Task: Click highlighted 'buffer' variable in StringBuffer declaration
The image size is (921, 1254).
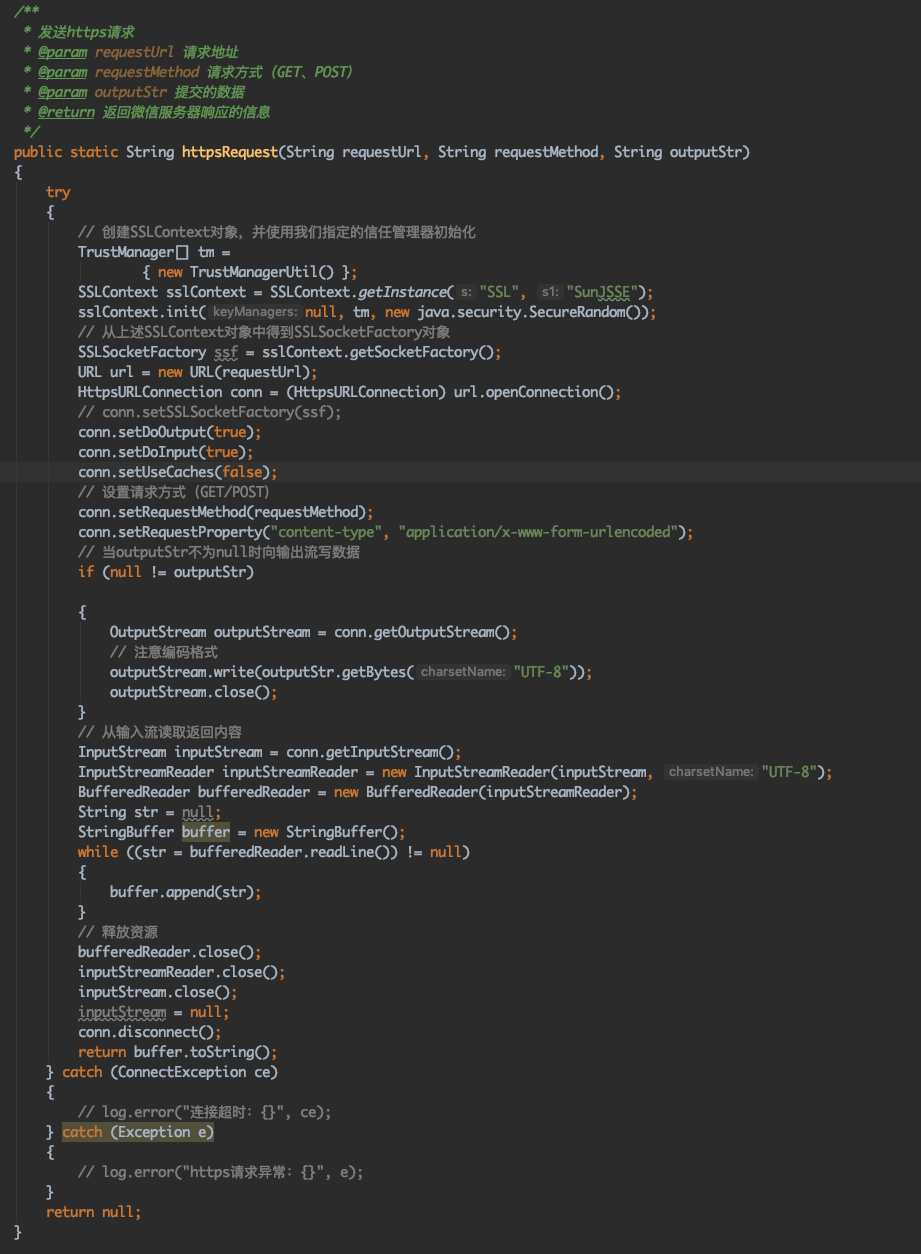Action: point(206,832)
